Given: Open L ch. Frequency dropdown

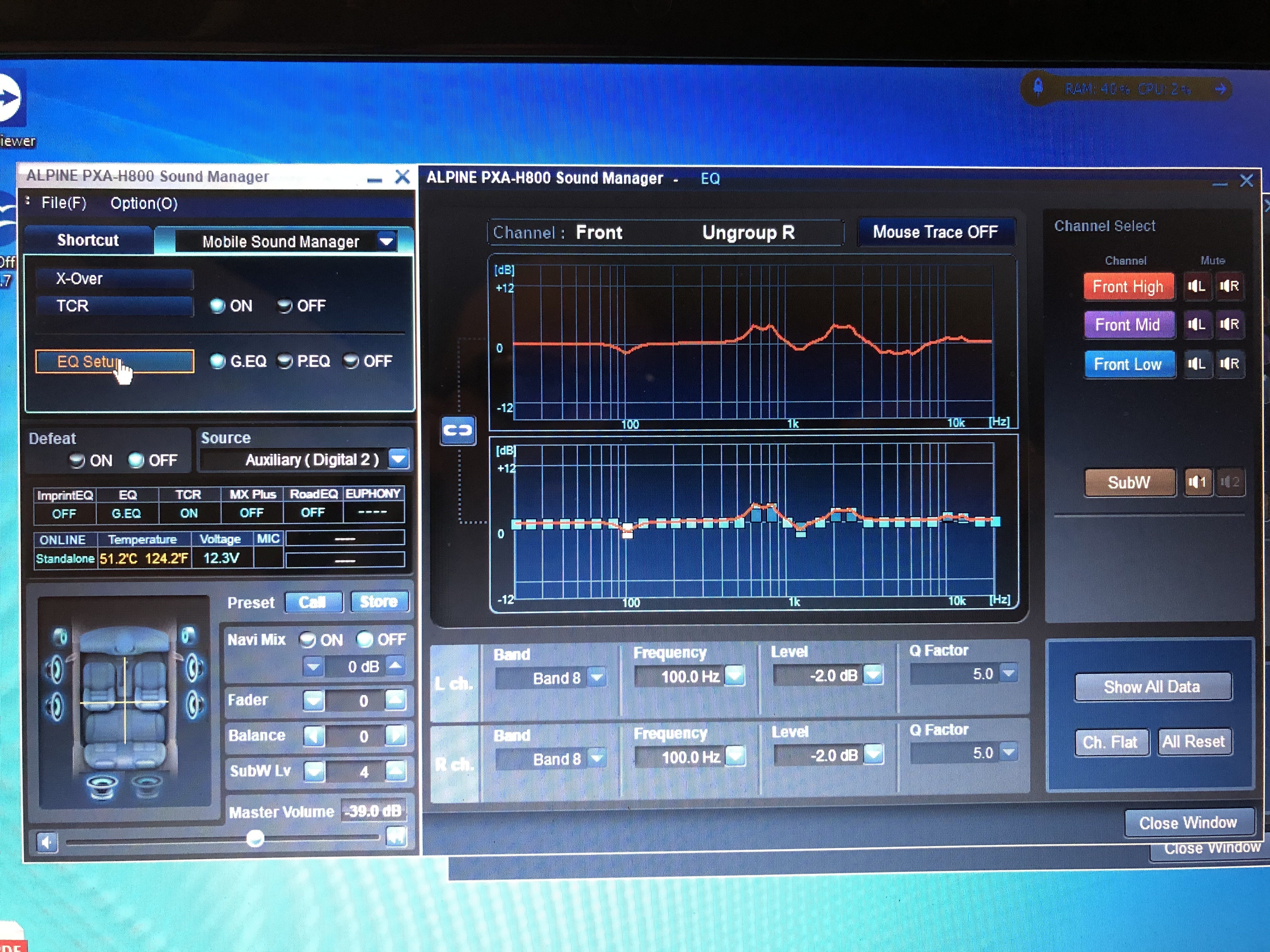Looking at the screenshot, I should click(x=735, y=676).
